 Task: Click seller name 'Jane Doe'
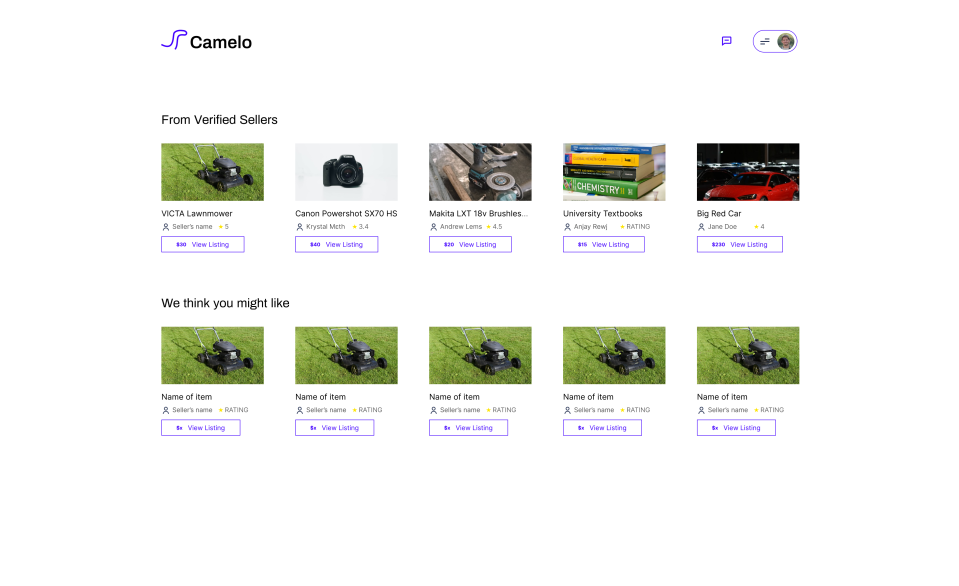click(x=722, y=227)
